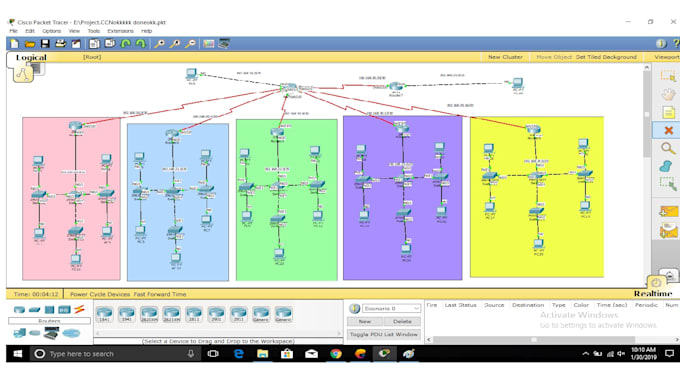
Task: Open the Edit menu
Action: point(29,31)
